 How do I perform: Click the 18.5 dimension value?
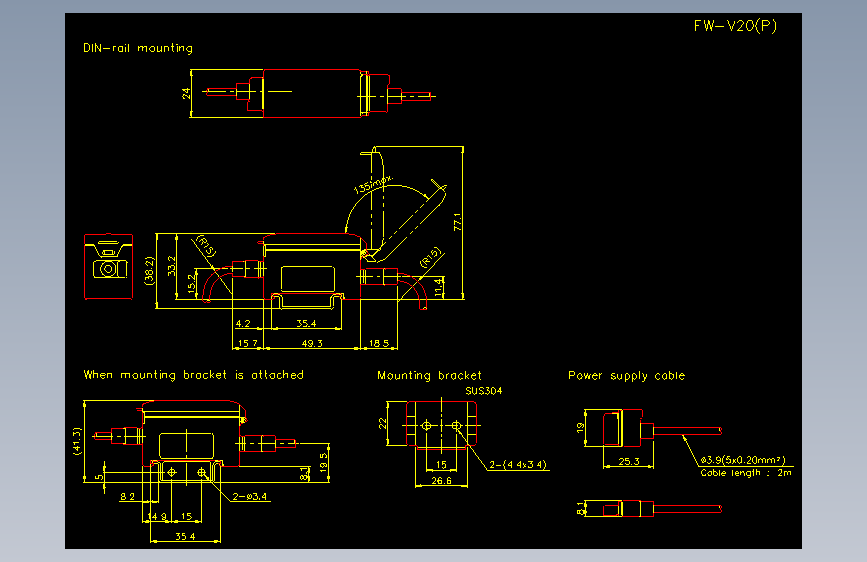click(379, 344)
